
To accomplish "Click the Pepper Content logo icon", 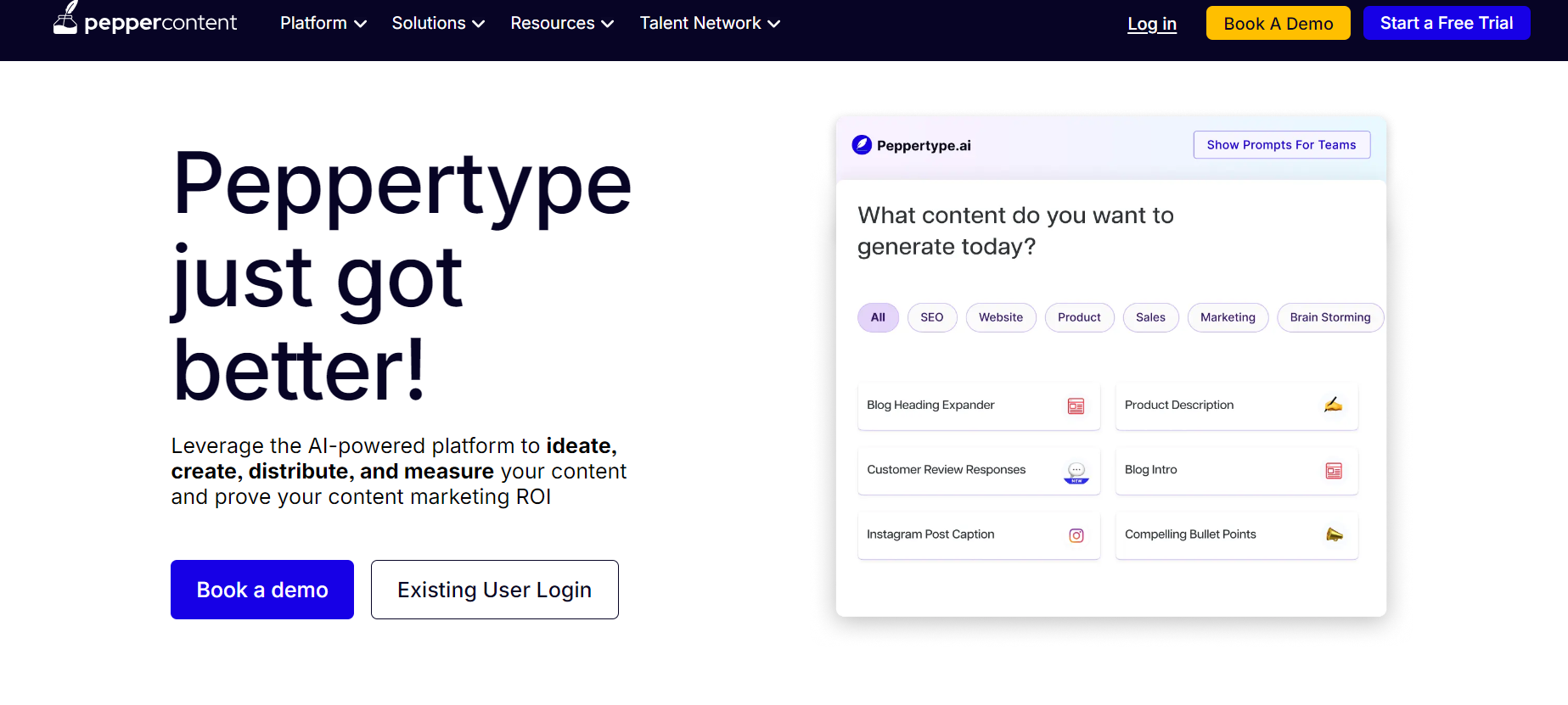I will click(x=65, y=18).
